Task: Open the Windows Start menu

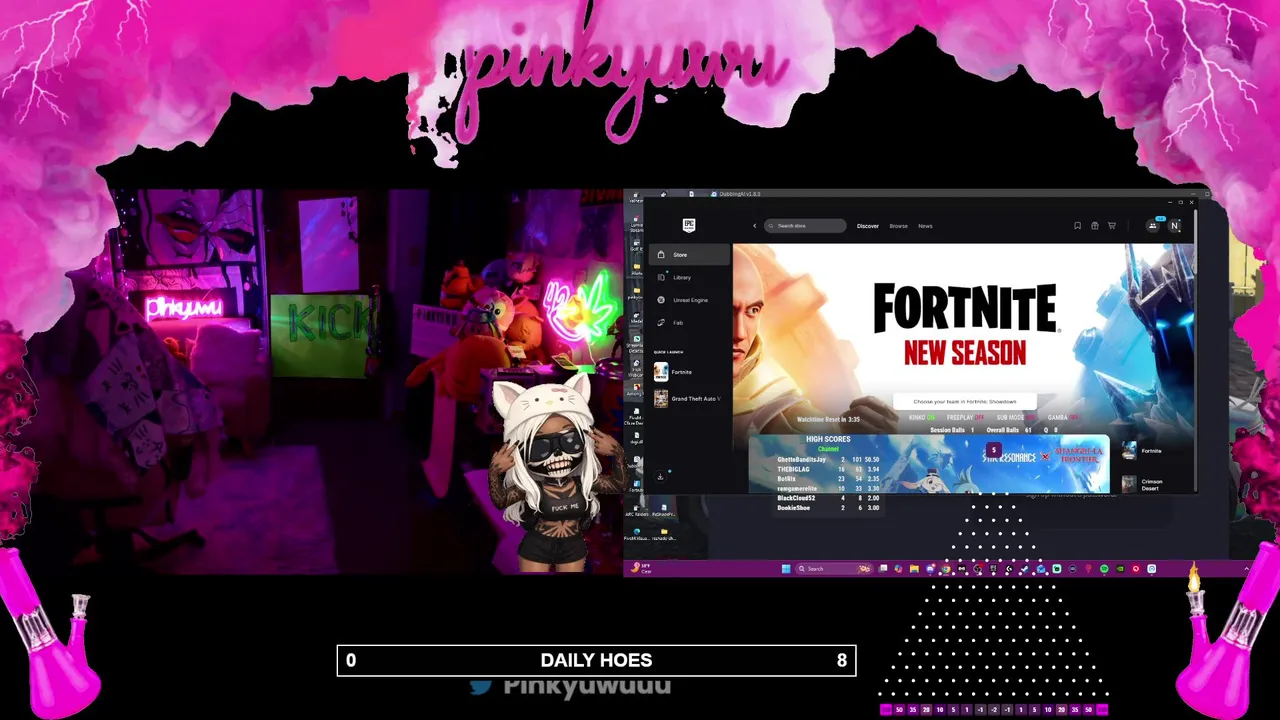Action: click(786, 569)
